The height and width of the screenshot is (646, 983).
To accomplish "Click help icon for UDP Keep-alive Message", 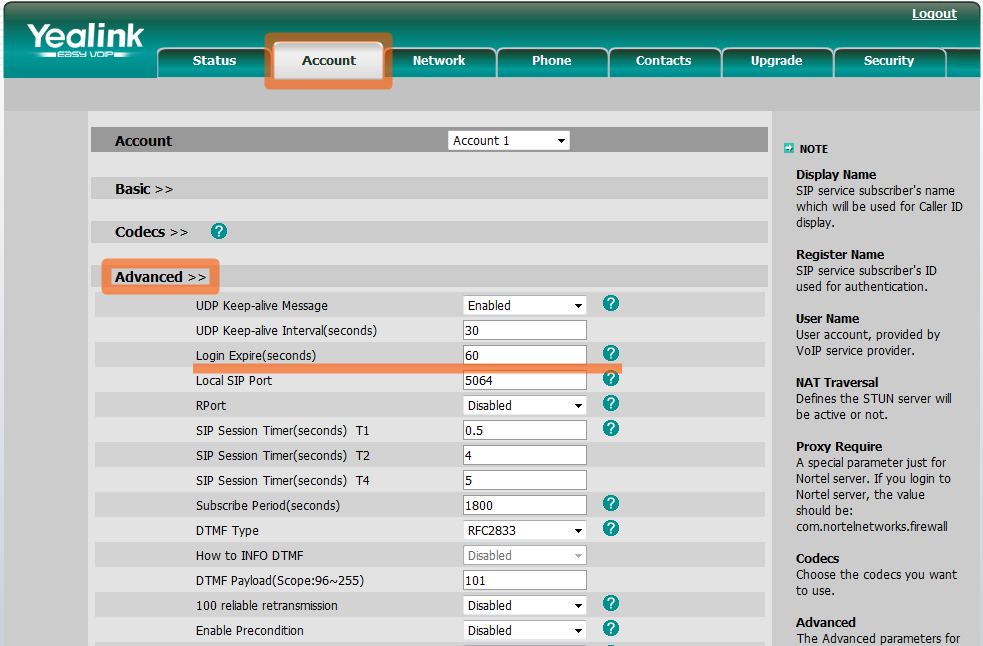I will pos(611,303).
